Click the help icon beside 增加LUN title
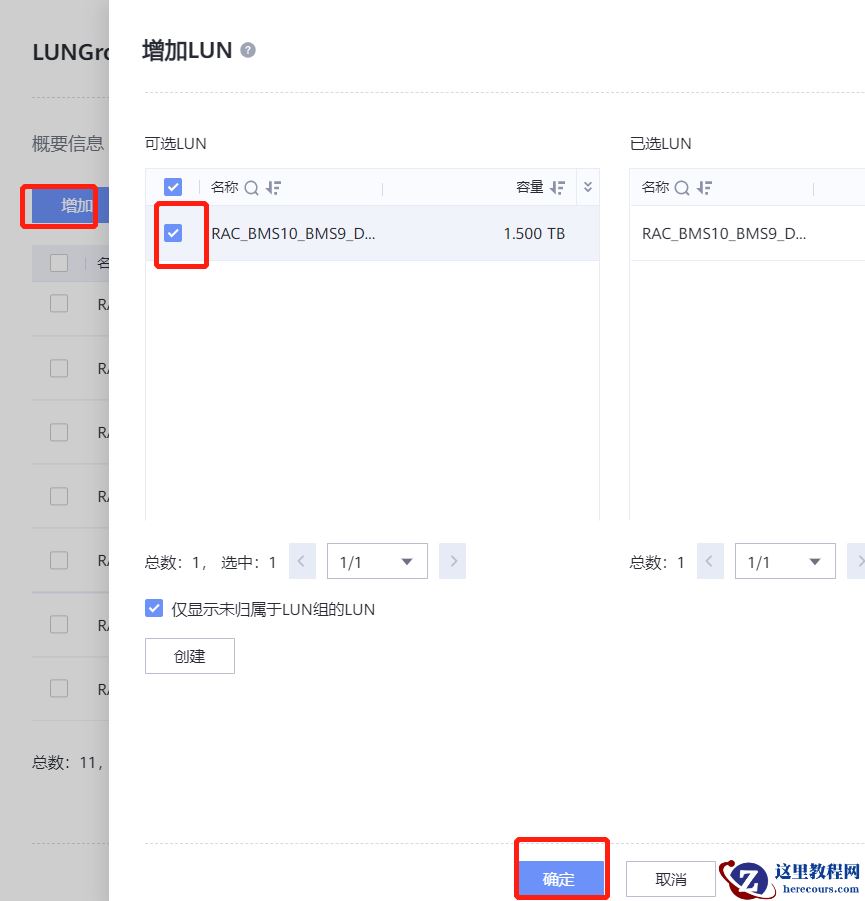 coord(248,51)
